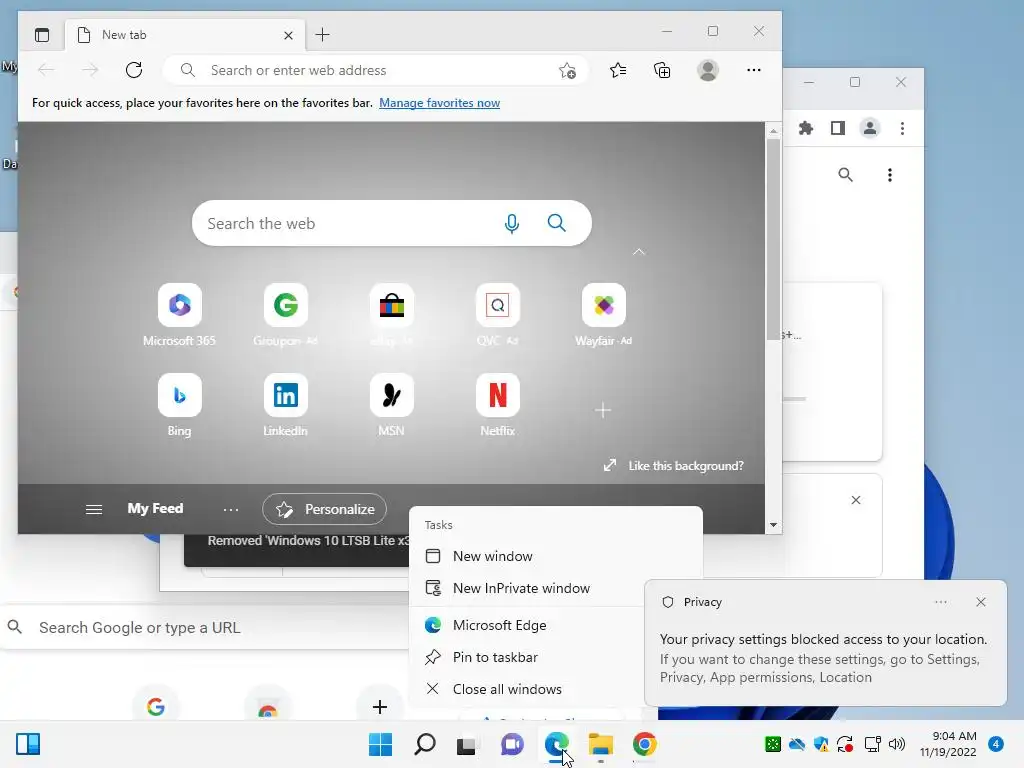This screenshot has height=768, width=1024.
Task: Open Microsoft 365 quick link
Action: point(180,305)
